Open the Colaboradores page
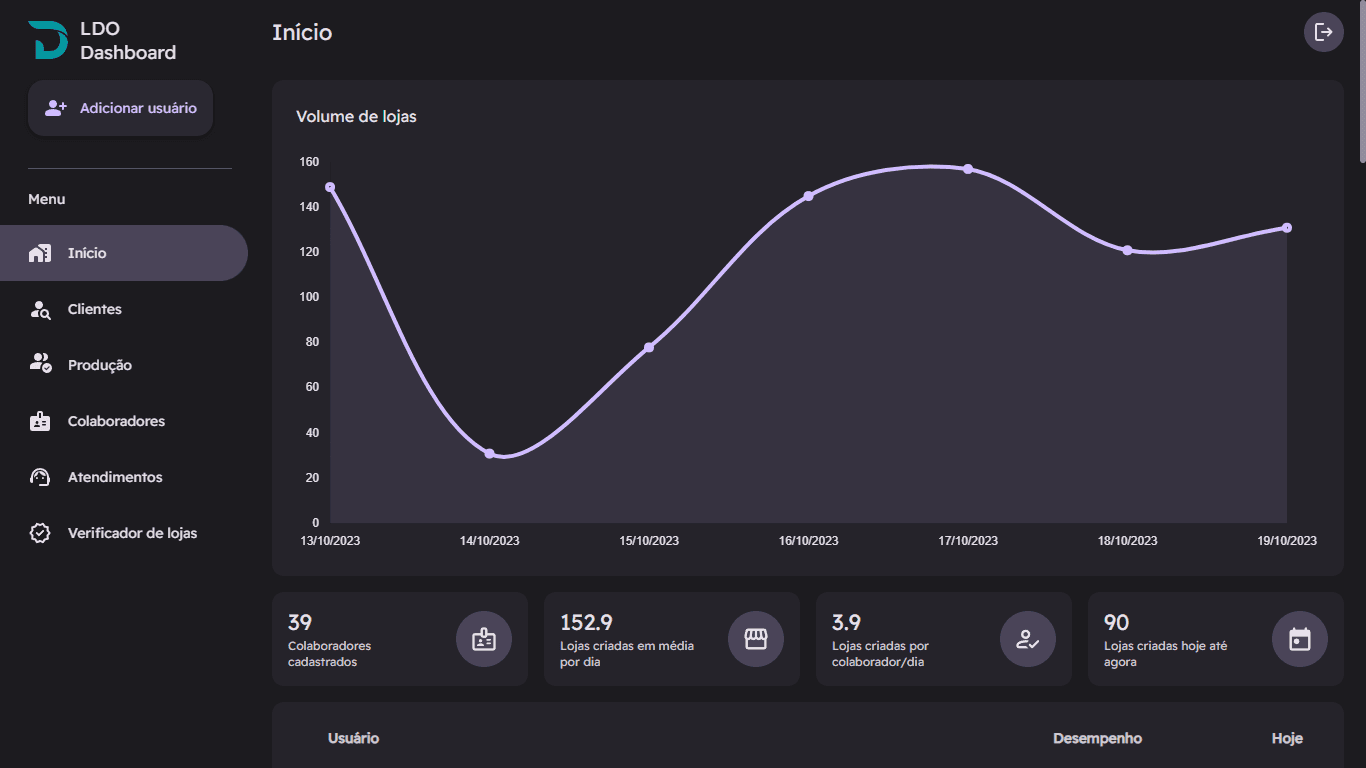The height and width of the screenshot is (768, 1366). click(116, 421)
